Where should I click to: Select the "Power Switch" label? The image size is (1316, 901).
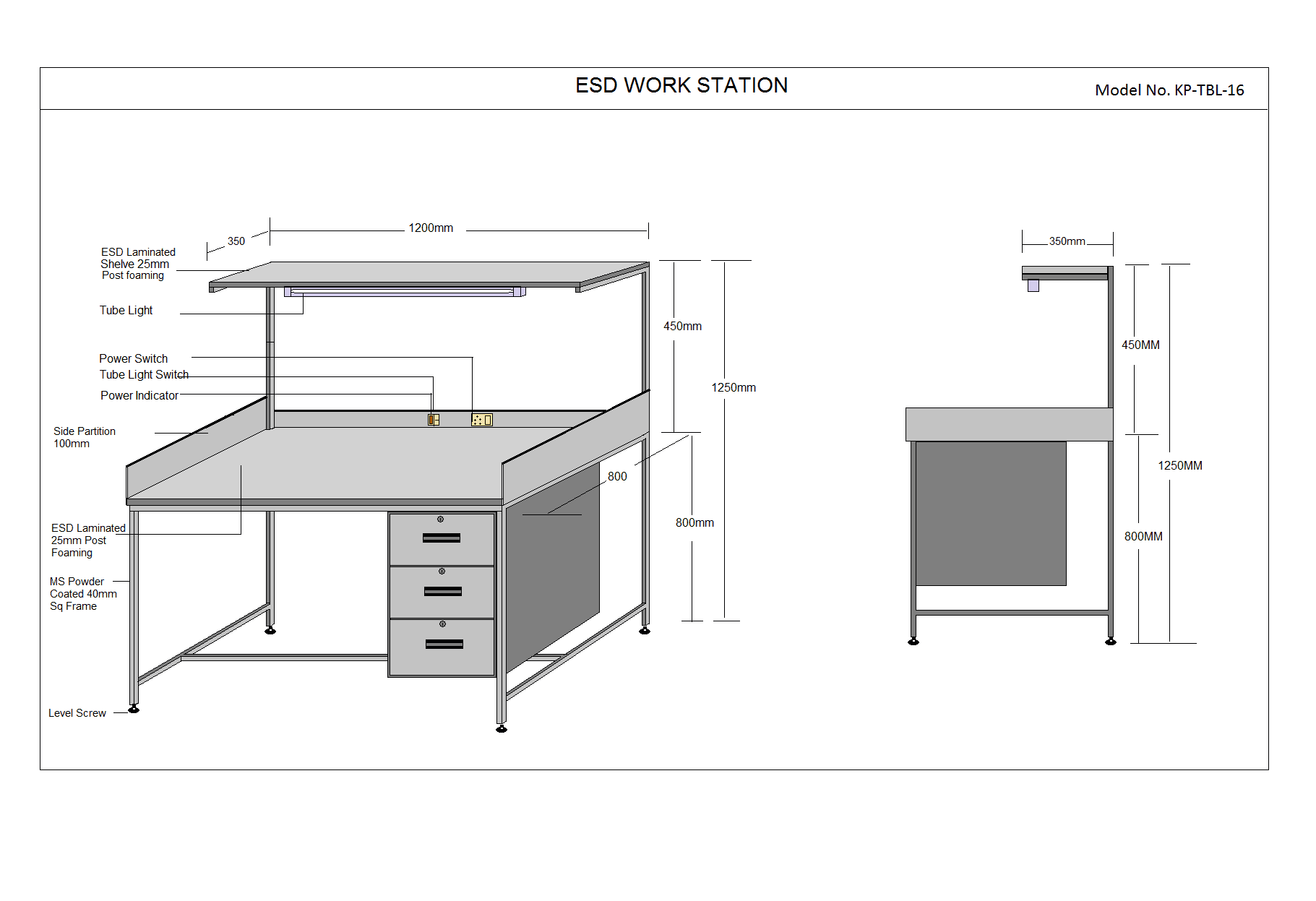click(x=133, y=359)
